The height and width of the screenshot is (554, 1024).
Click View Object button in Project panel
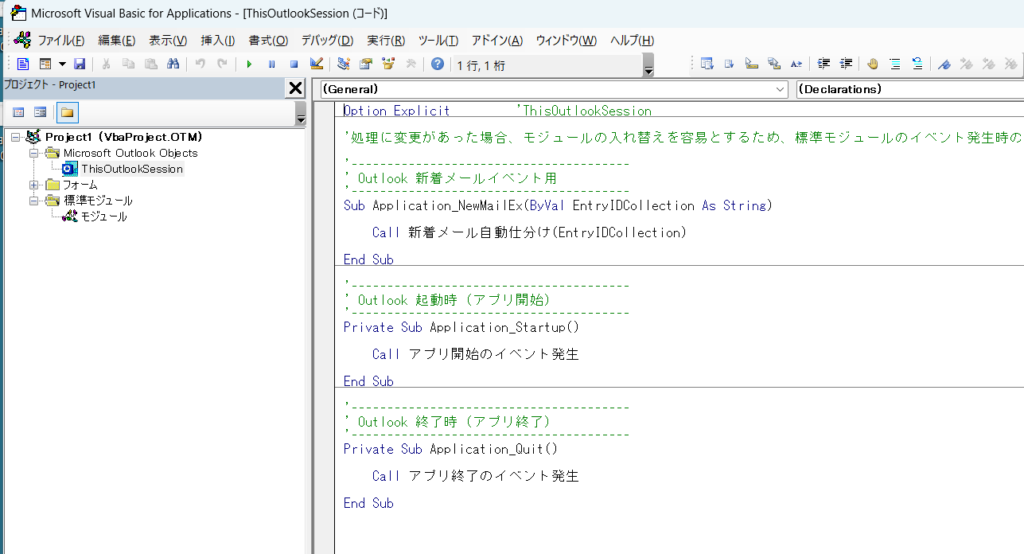tap(41, 112)
